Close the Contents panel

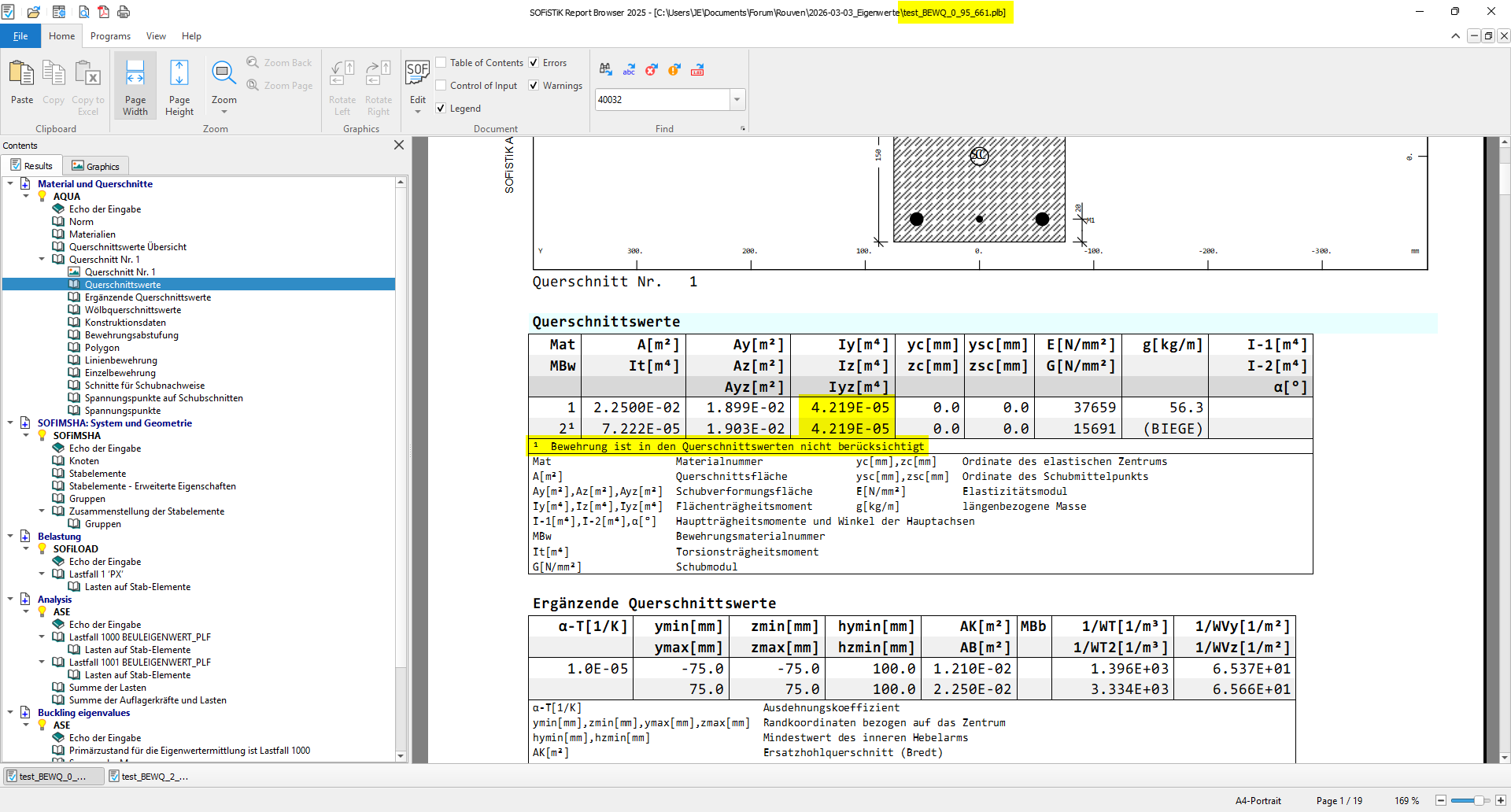point(399,146)
